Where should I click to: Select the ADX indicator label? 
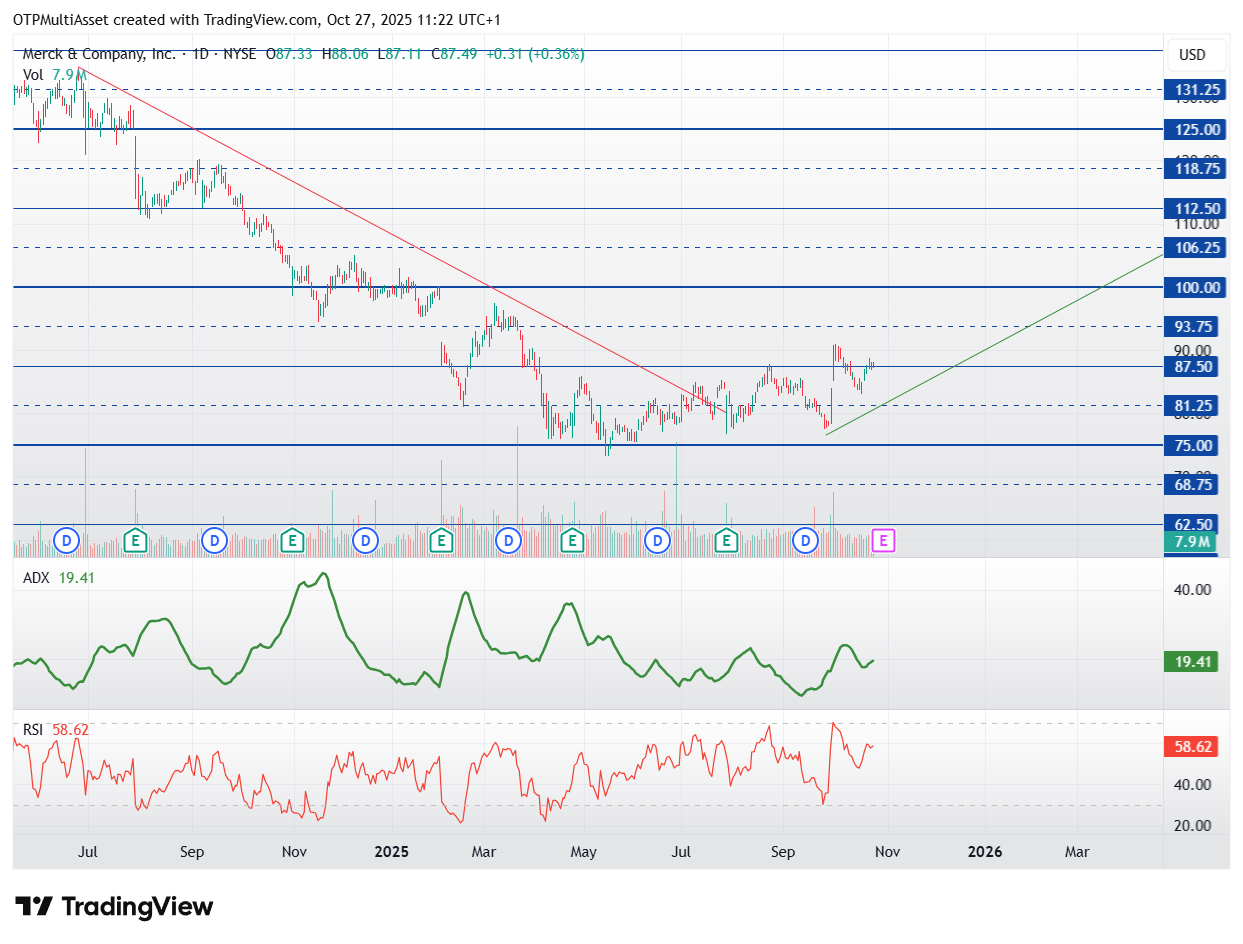click(35, 577)
